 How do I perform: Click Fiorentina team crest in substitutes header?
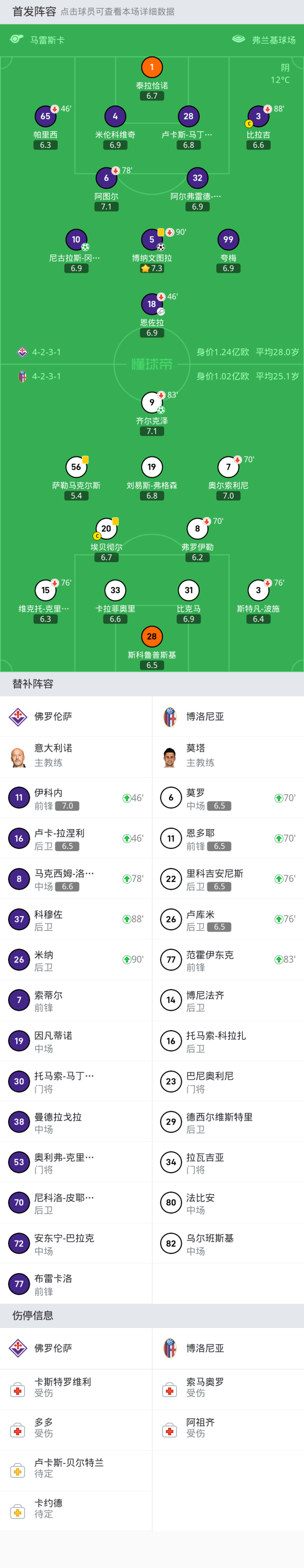click(18, 716)
